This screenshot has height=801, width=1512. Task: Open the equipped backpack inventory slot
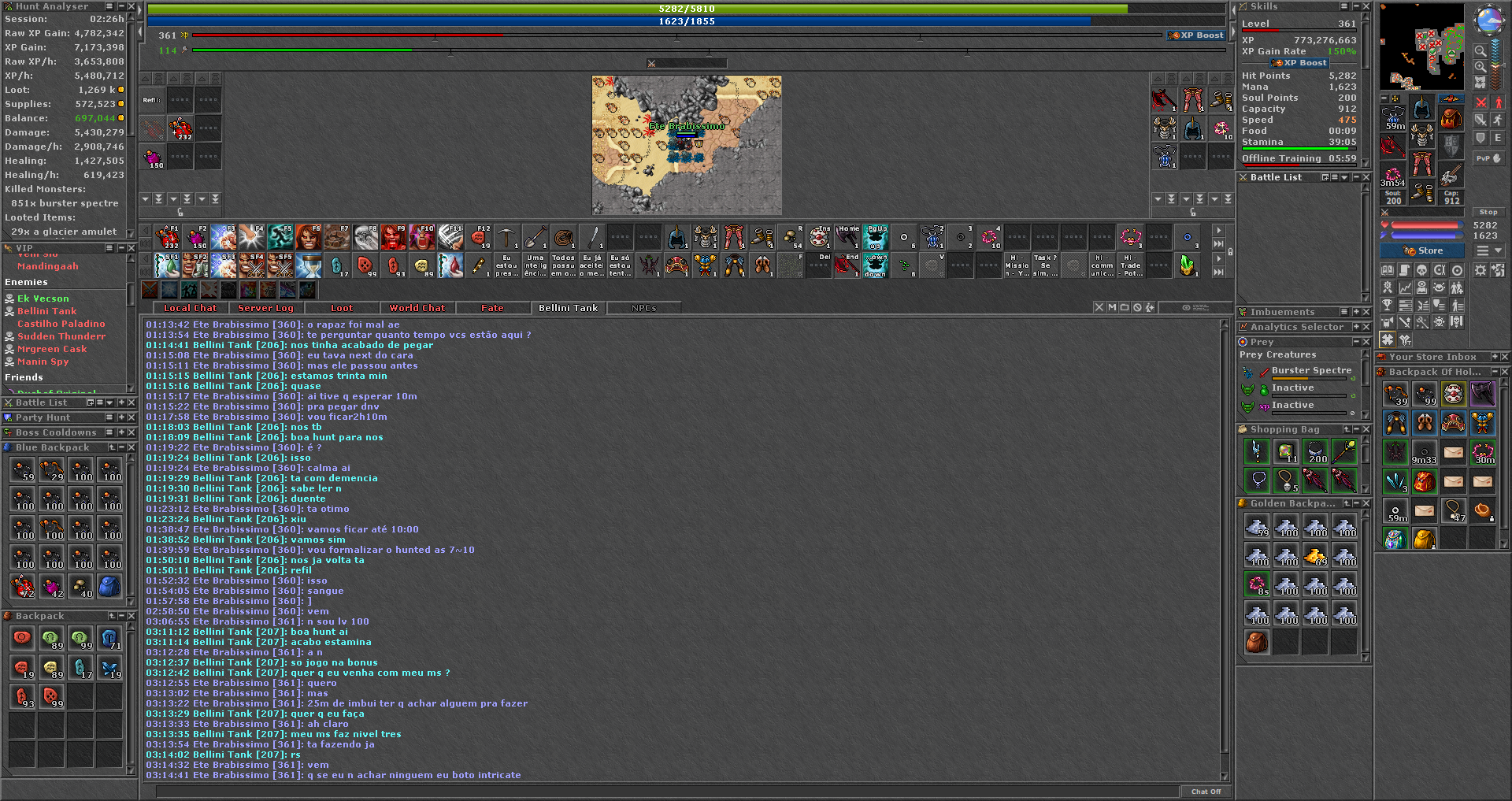1451,118
